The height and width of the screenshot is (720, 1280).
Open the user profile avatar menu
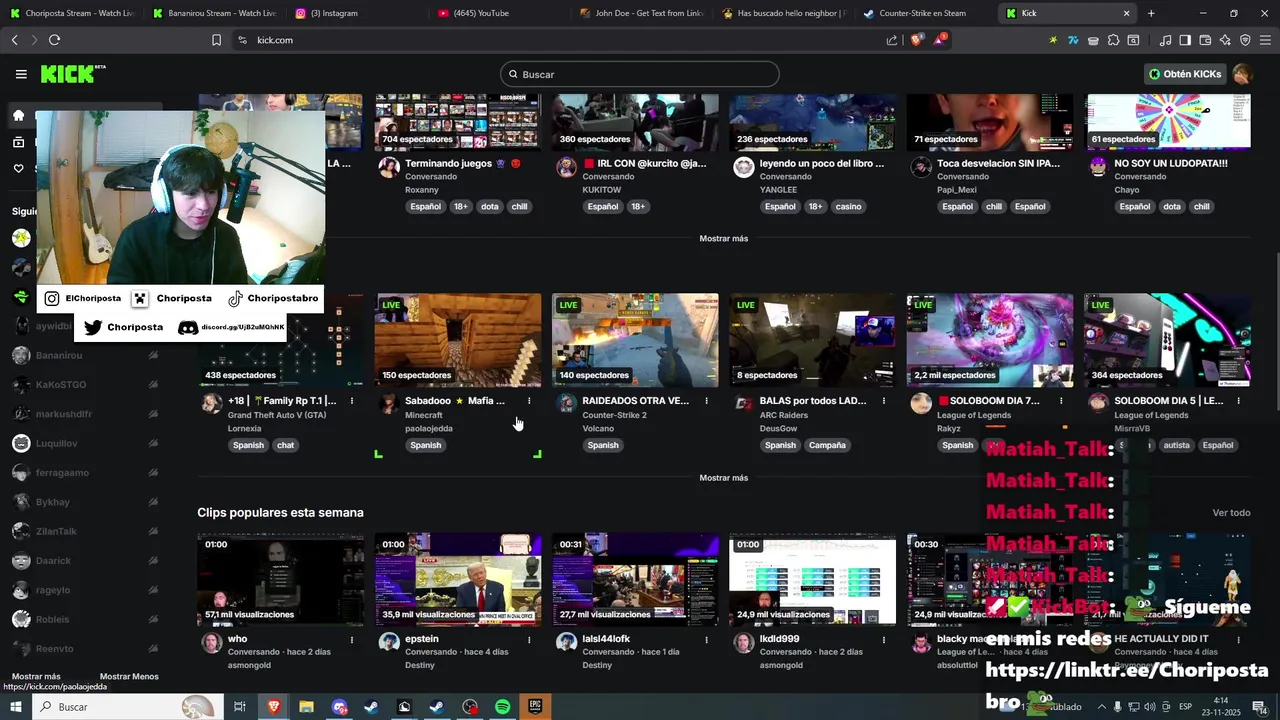click(x=1242, y=74)
